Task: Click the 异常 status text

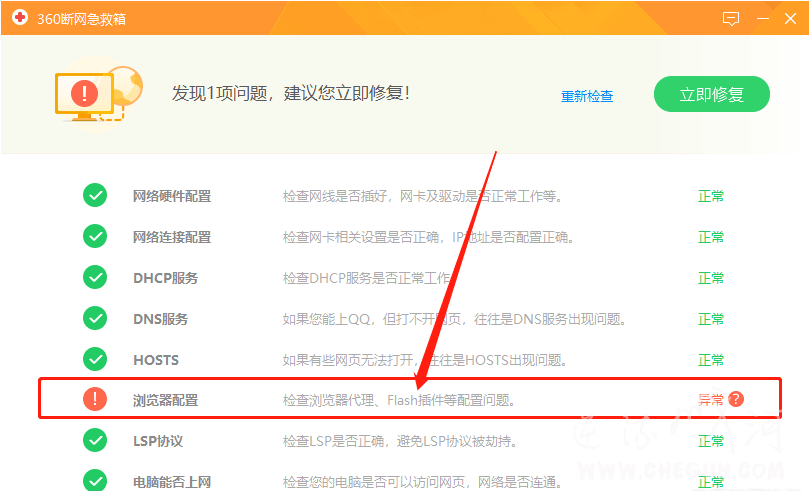Action: point(710,400)
